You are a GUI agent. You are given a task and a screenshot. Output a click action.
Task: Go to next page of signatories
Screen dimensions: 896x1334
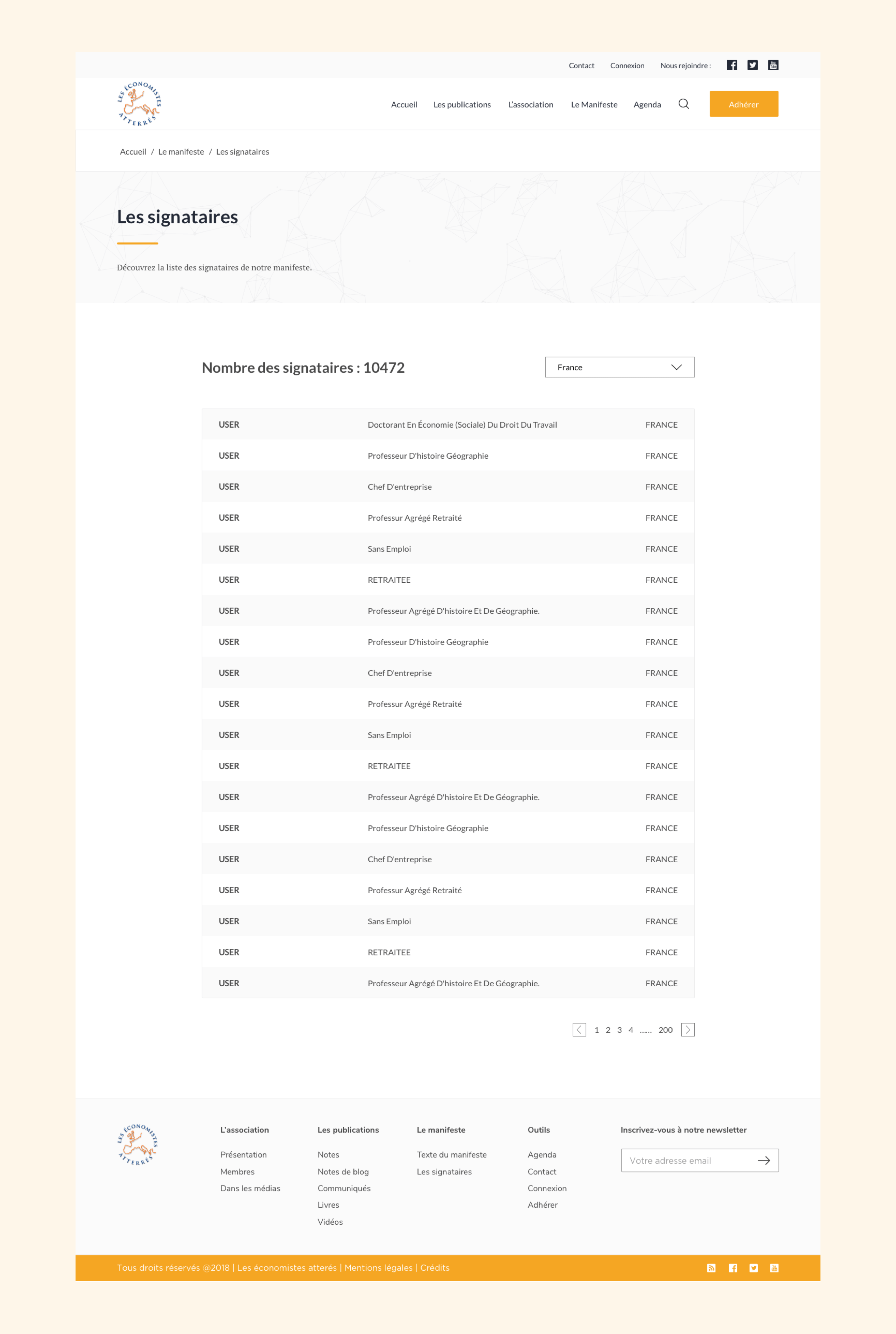click(x=687, y=1030)
